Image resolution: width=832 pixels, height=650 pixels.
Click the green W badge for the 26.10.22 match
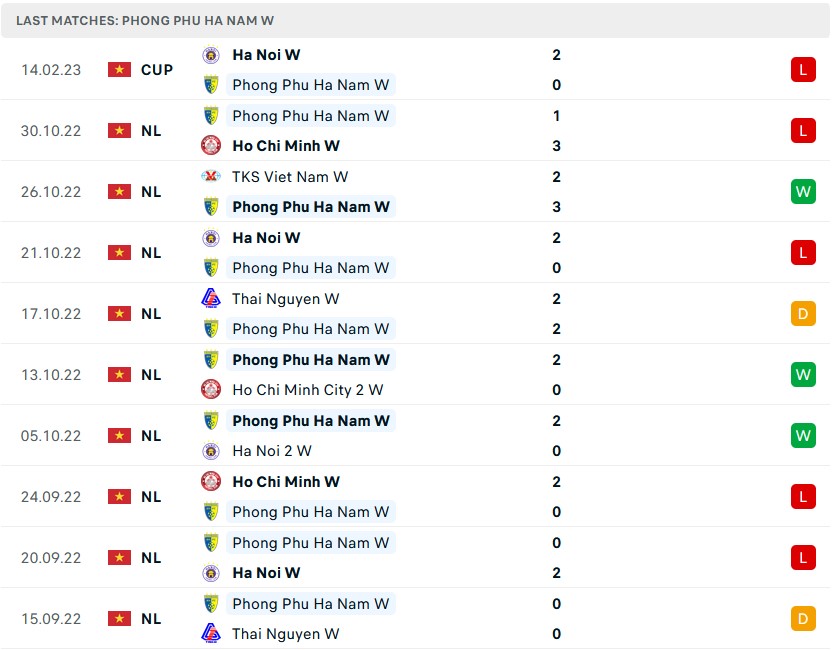803,192
